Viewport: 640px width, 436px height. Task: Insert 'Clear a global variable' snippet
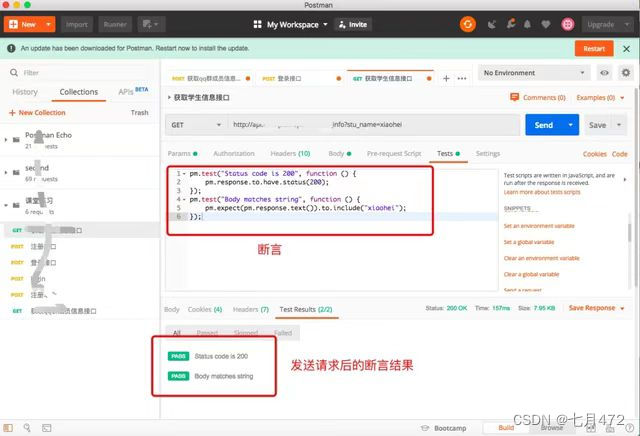coord(531,274)
